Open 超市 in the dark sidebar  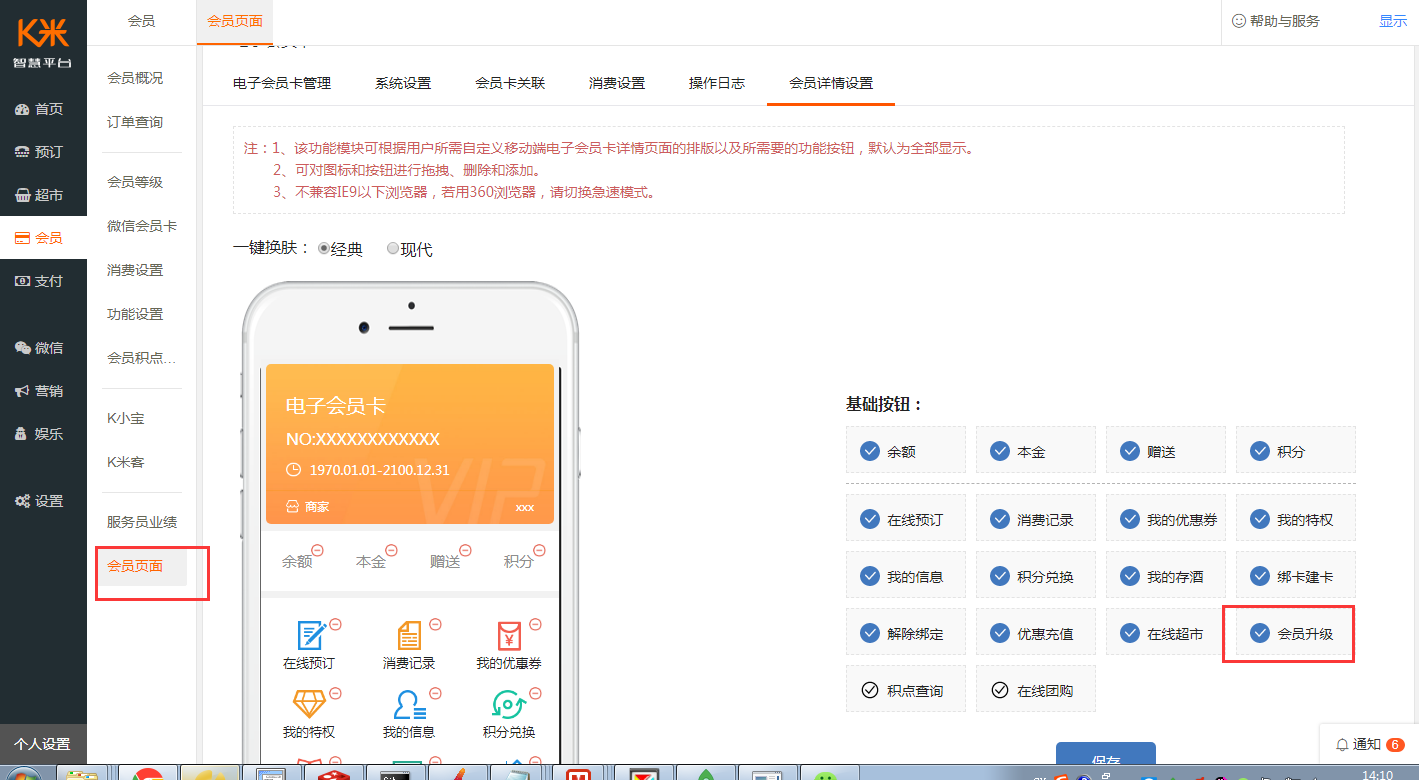click(x=40, y=195)
